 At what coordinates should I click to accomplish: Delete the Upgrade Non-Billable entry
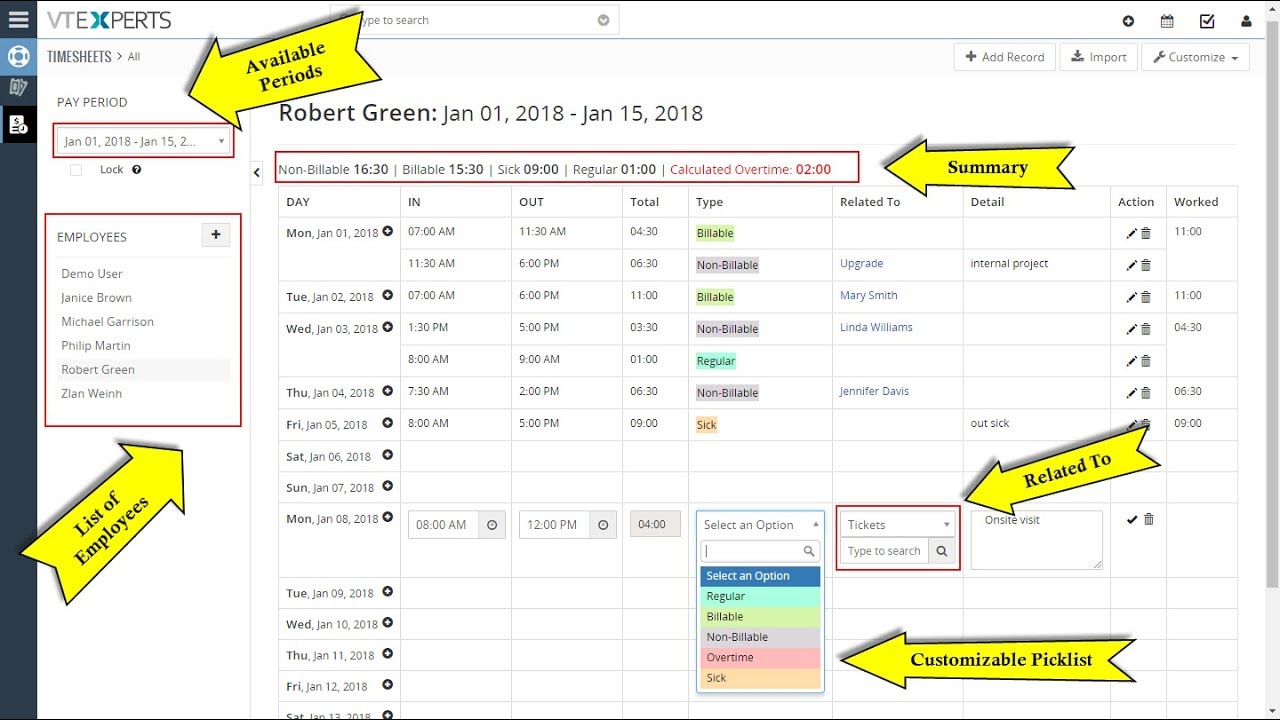coord(1146,265)
